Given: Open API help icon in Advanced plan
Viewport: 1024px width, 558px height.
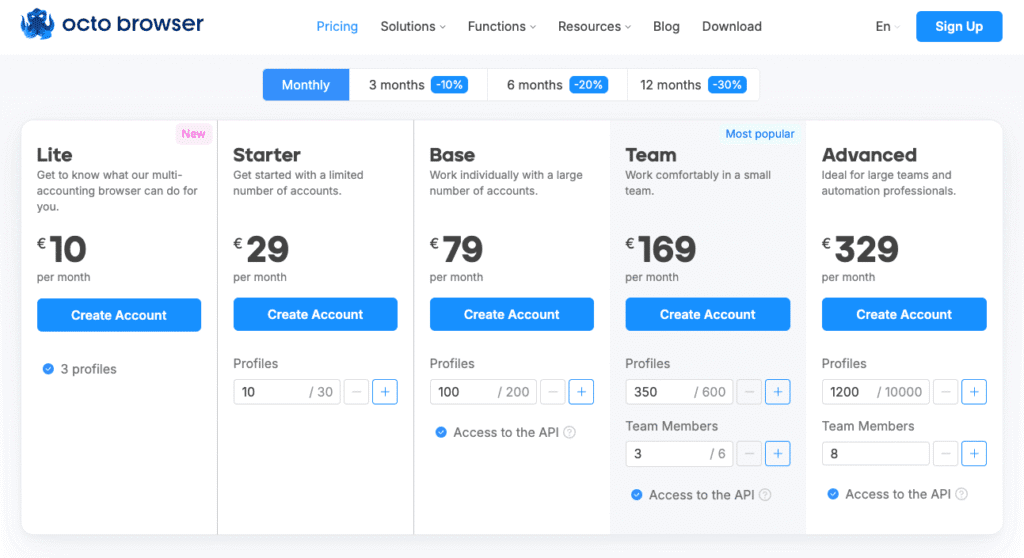Looking at the screenshot, I should pos(961,494).
